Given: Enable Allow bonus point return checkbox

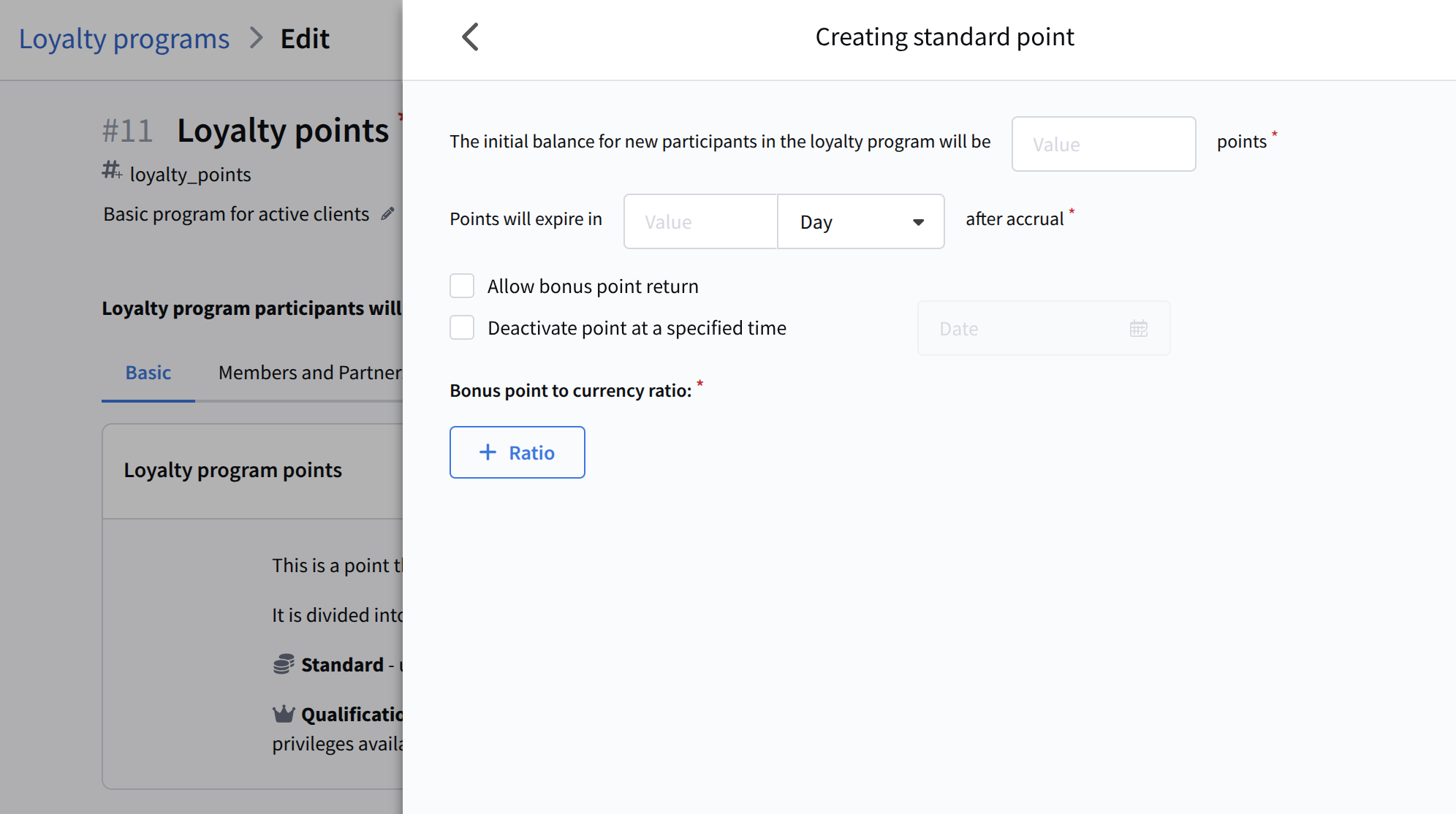Looking at the screenshot, I should pos(462,286).
